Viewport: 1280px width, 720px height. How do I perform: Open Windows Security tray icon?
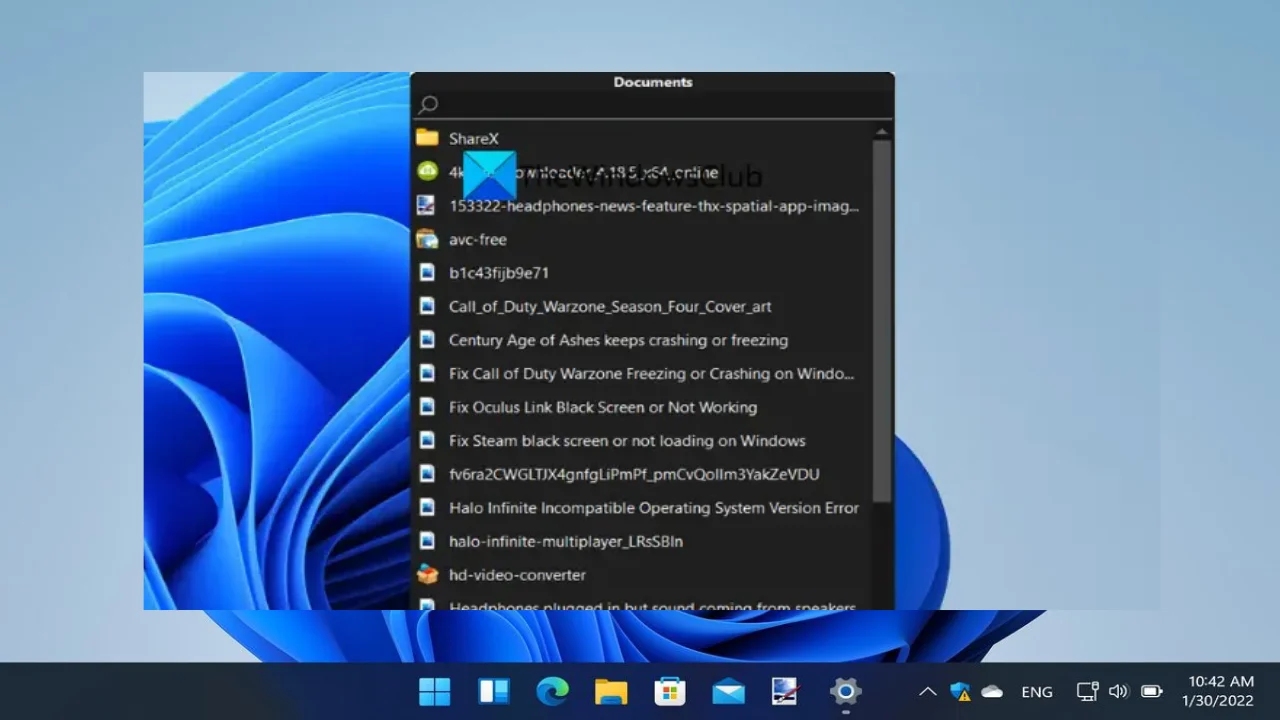pos(960,691)
